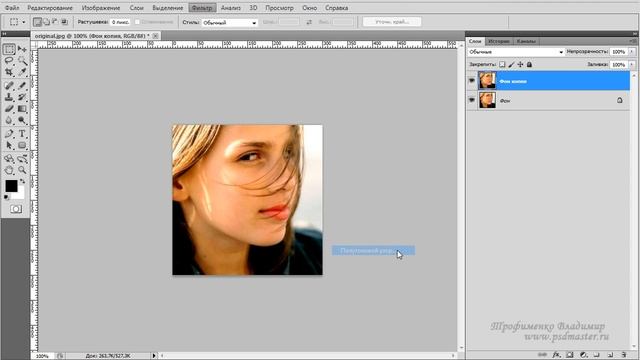This screenshot has width=640, height=360.
Task: Open the Layers panel options menu
Action: pos(633,41)
